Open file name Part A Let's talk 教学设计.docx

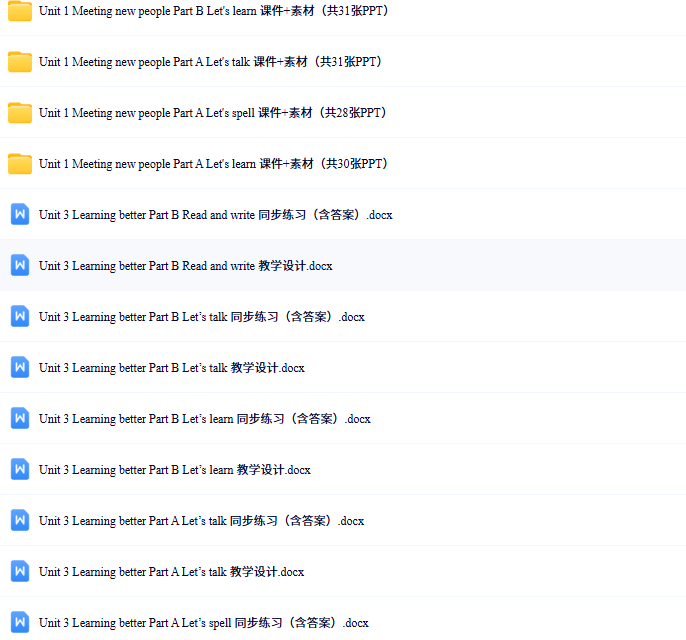[x=171, y=572]
